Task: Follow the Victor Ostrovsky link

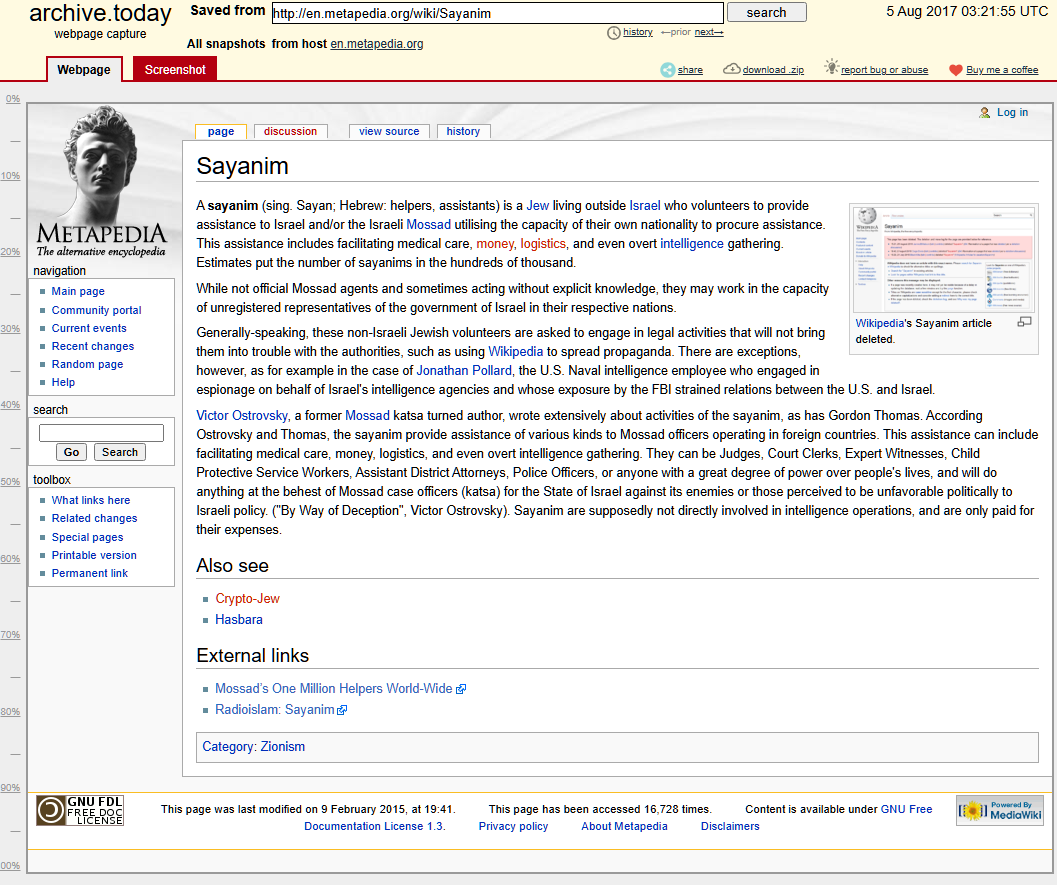Action: click(242, 415)
